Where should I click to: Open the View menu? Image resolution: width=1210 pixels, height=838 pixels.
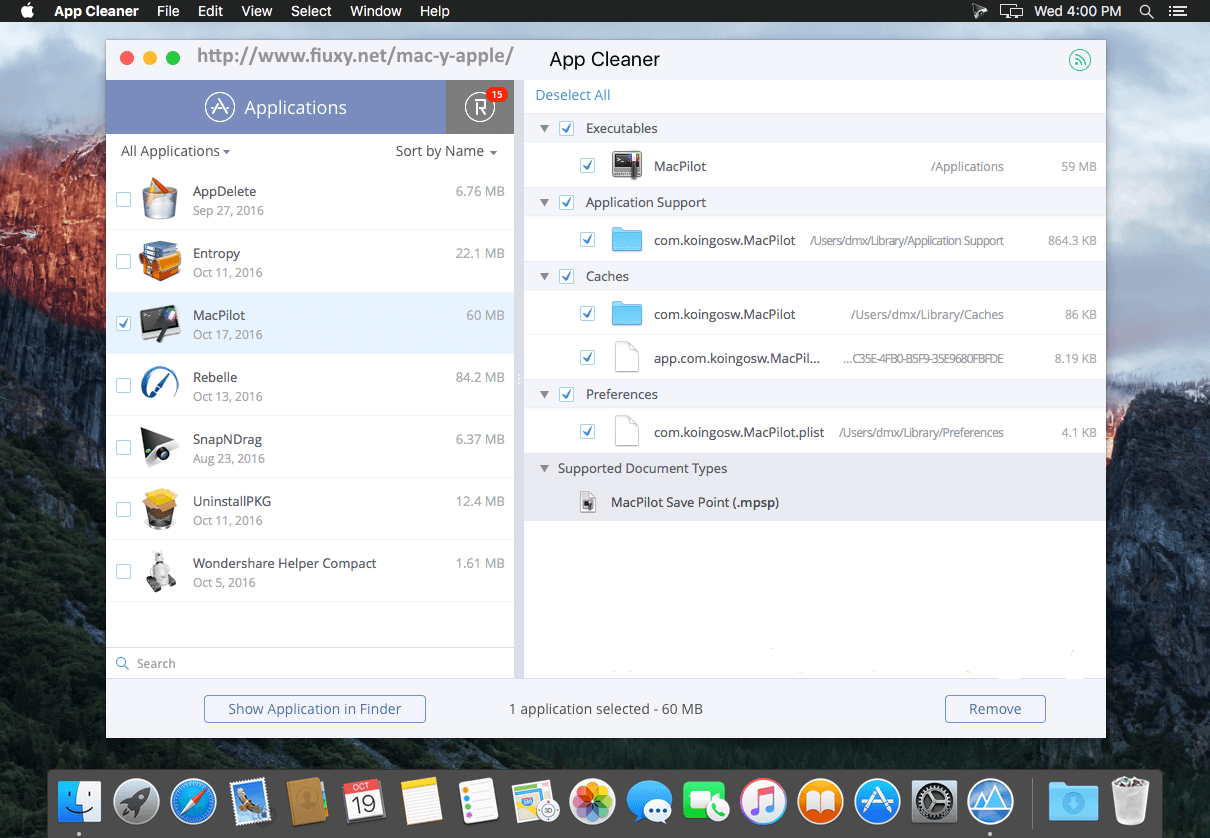point(257,11)
